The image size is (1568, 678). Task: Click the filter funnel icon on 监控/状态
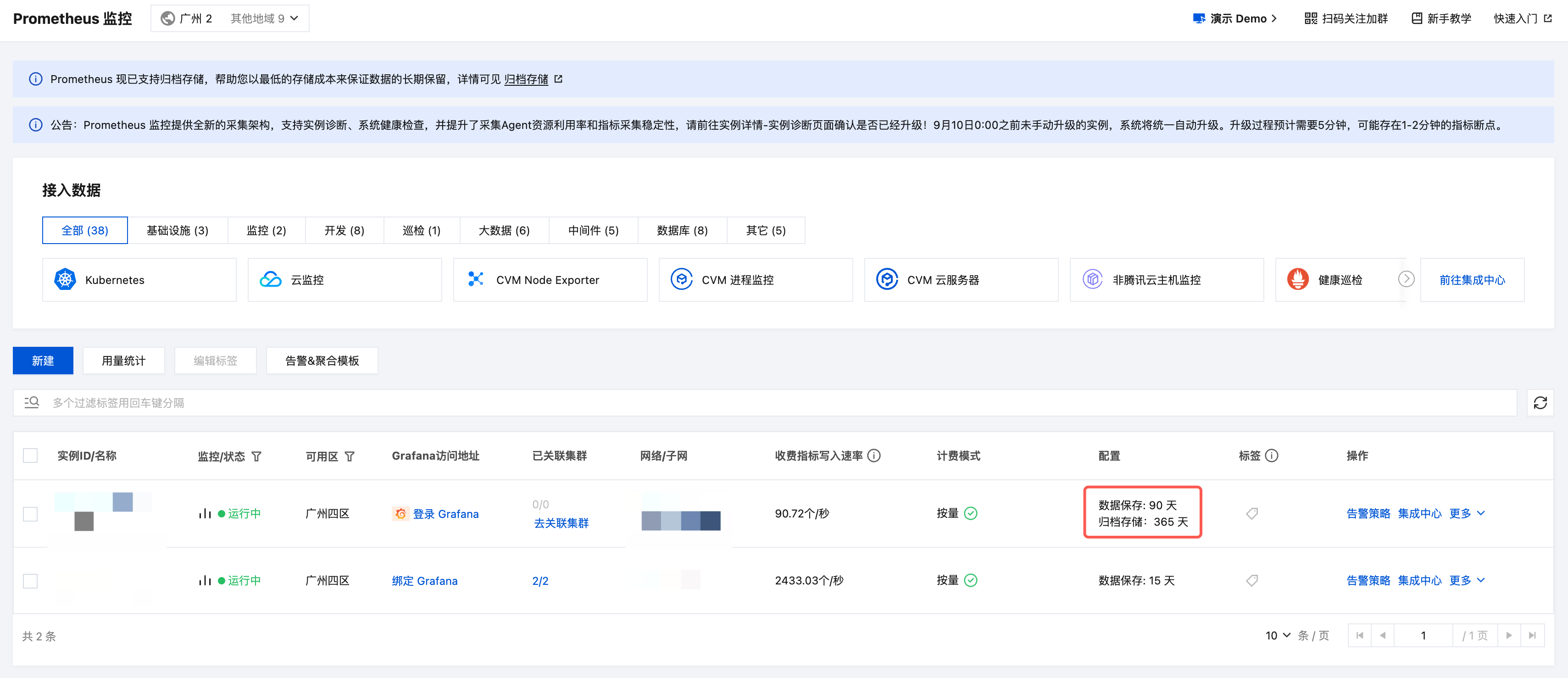point(257,456)
